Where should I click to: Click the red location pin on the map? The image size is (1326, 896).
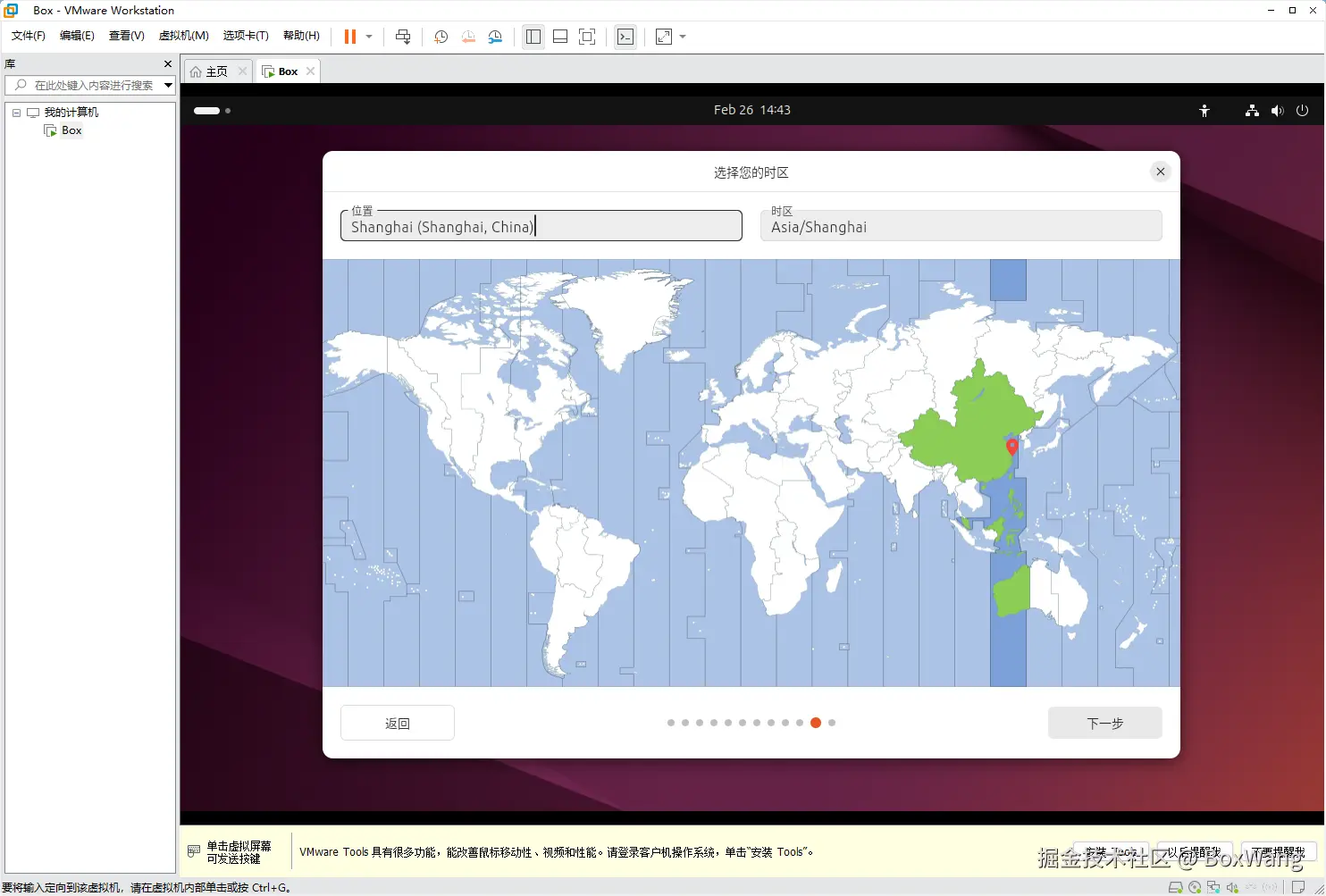click(x=1011, y=447)
